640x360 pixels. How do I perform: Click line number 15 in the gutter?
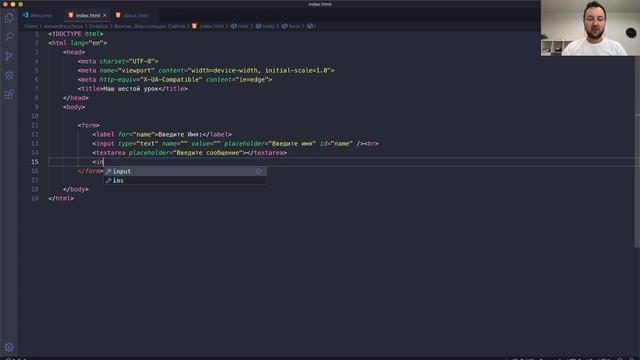[35, 162]
